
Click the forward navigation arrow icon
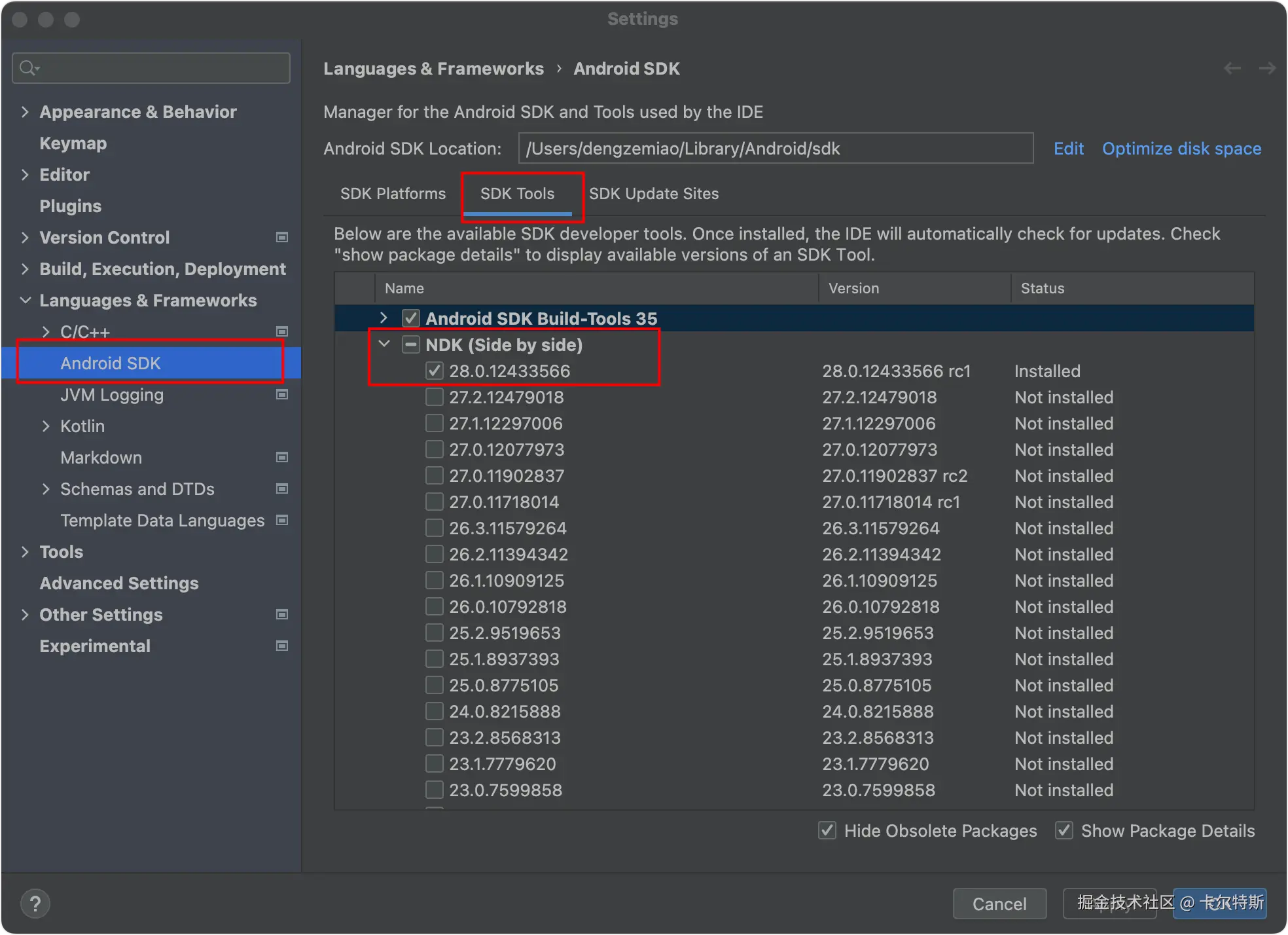(x=1267, y=68)
